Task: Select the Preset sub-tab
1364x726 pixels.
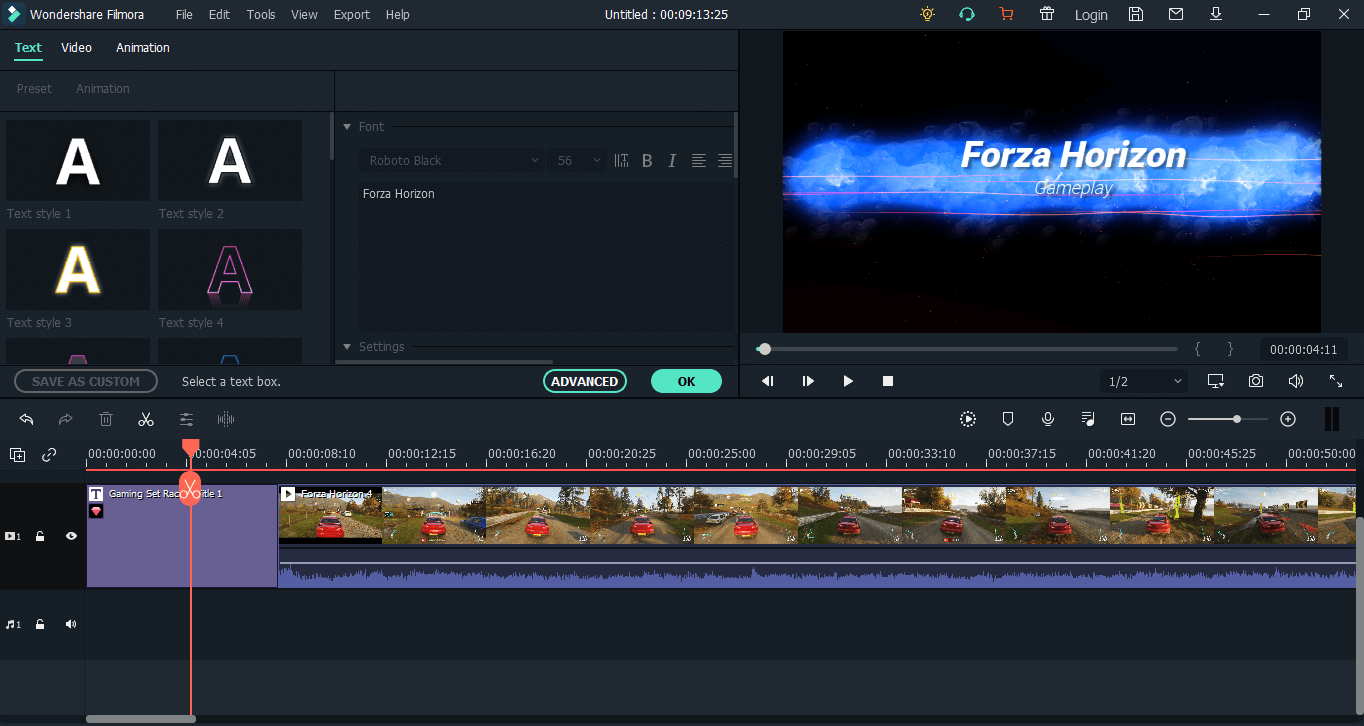Action: pyautogui.click(x=34, y=88)
